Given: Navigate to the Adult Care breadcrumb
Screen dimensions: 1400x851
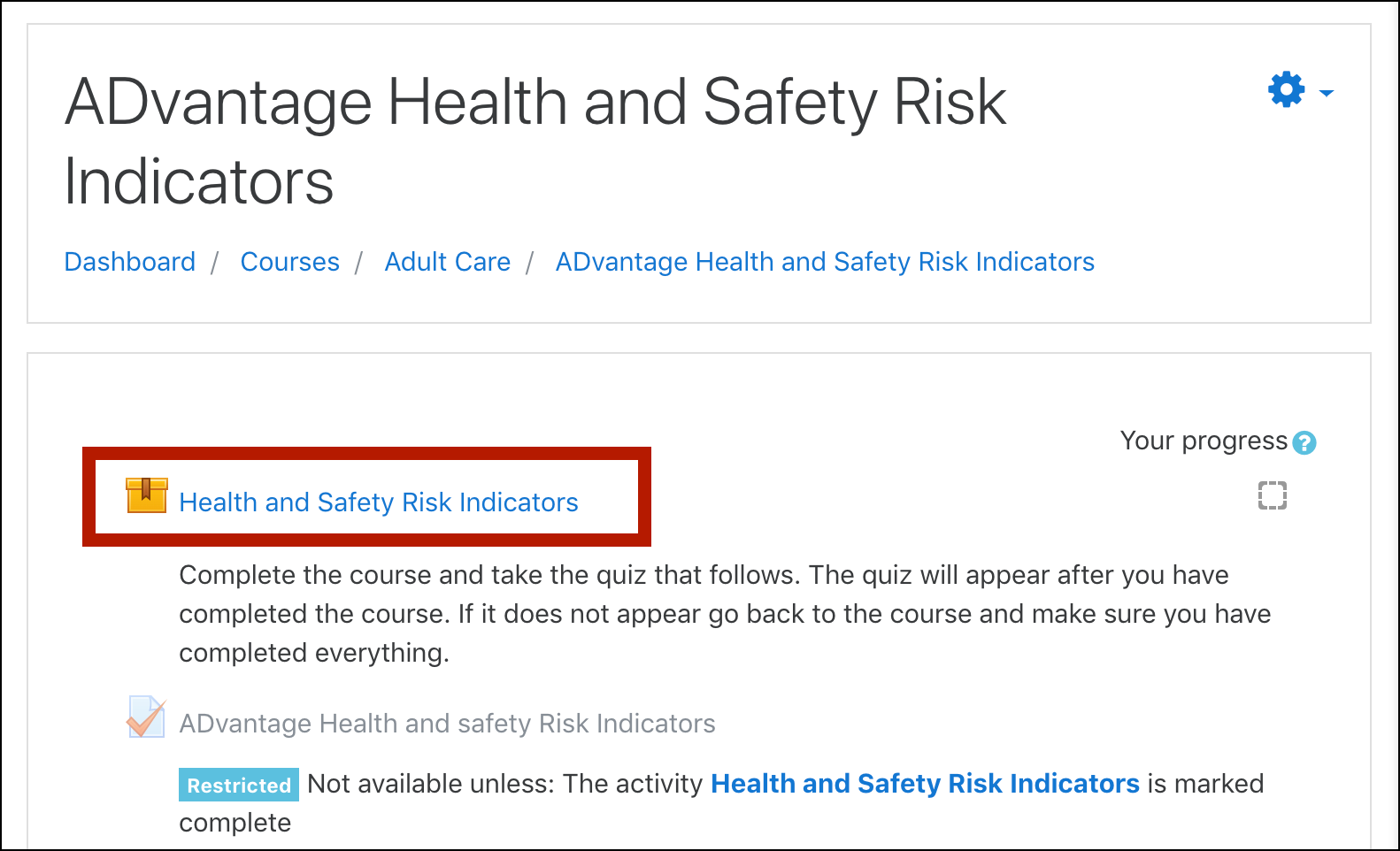Looking at the screenshot, I should (x=447, y=262).
